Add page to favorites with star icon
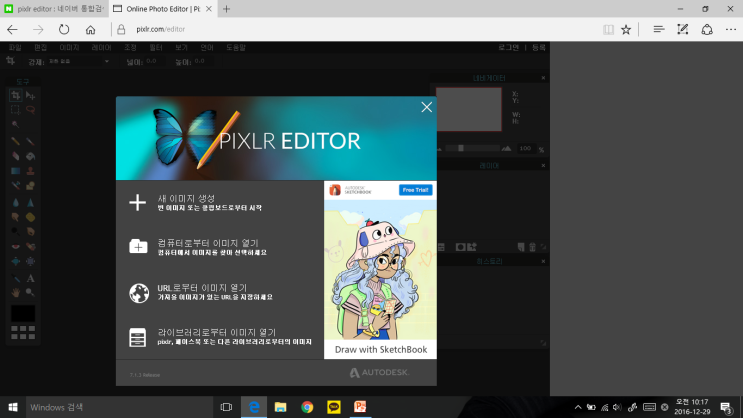Image resolution: width=743 pixels, height=418 pixels. pos(626,29)
